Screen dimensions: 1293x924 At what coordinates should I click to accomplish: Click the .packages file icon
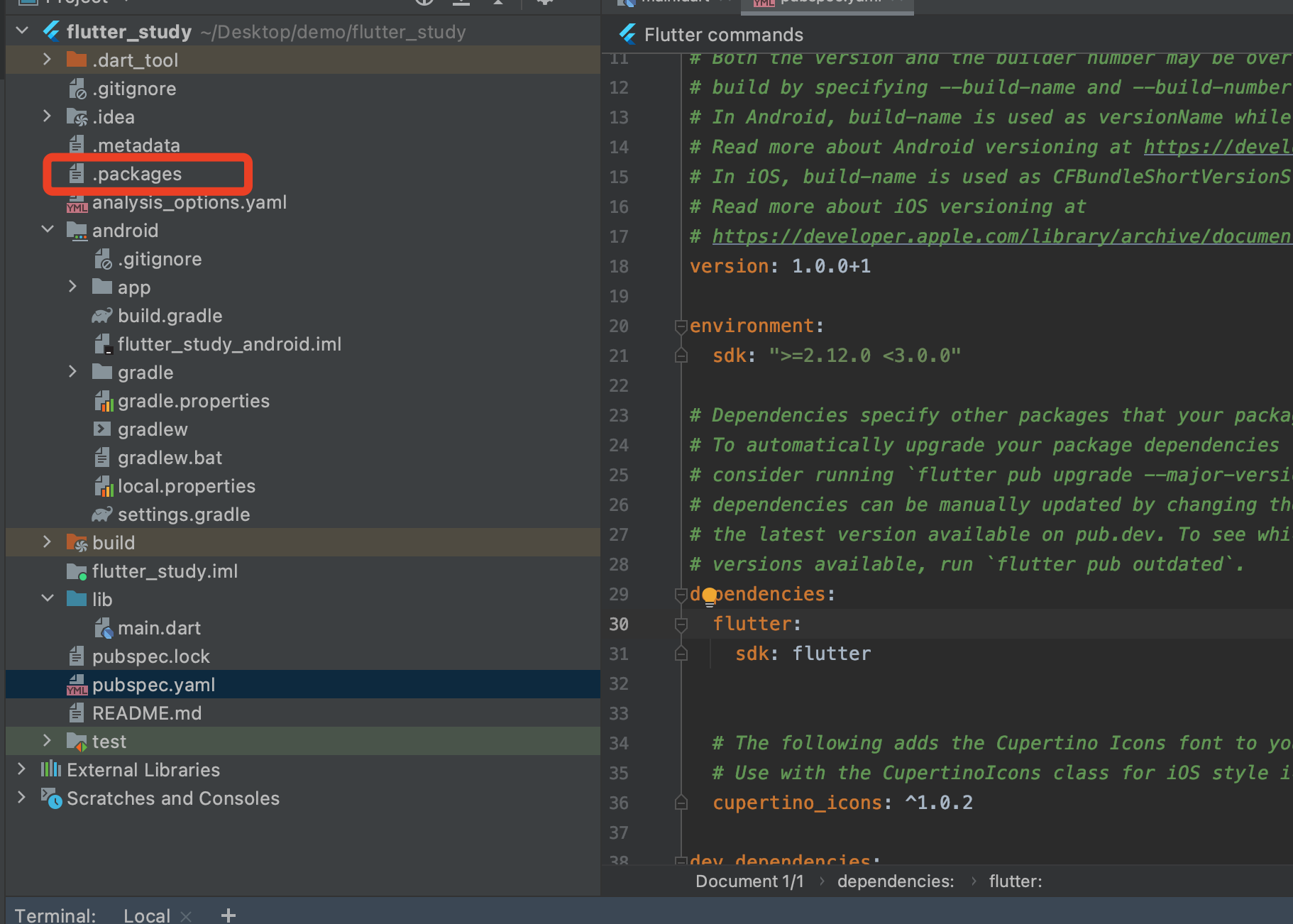coord(77,174)
